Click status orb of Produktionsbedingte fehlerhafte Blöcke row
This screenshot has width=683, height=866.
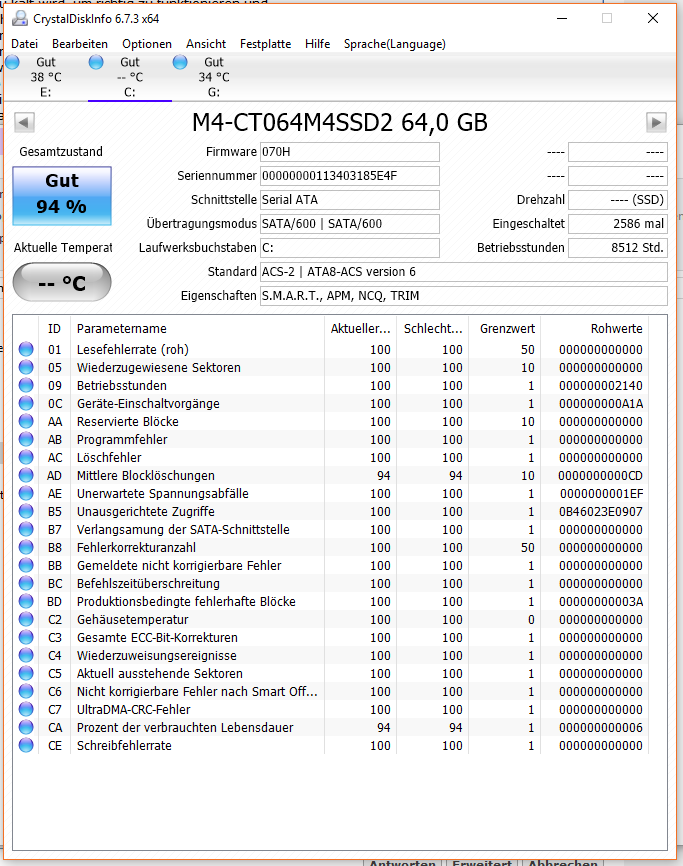pos(26,601)
